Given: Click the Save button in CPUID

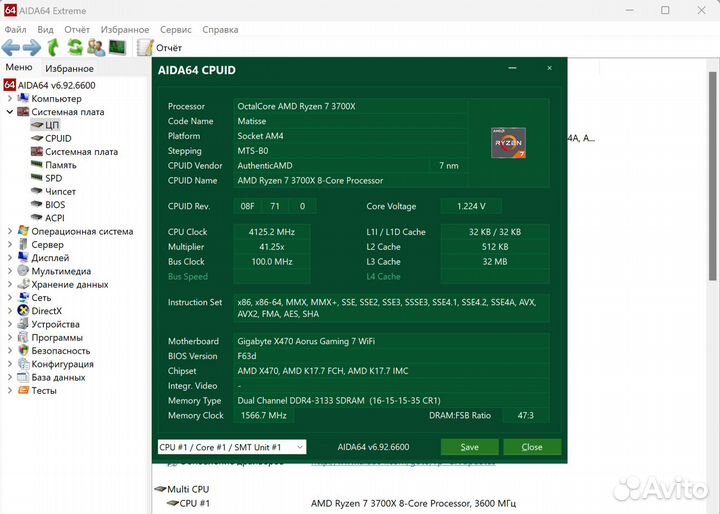Looking at the screenshot, I should pyautogui.click(x=469, y=447).
